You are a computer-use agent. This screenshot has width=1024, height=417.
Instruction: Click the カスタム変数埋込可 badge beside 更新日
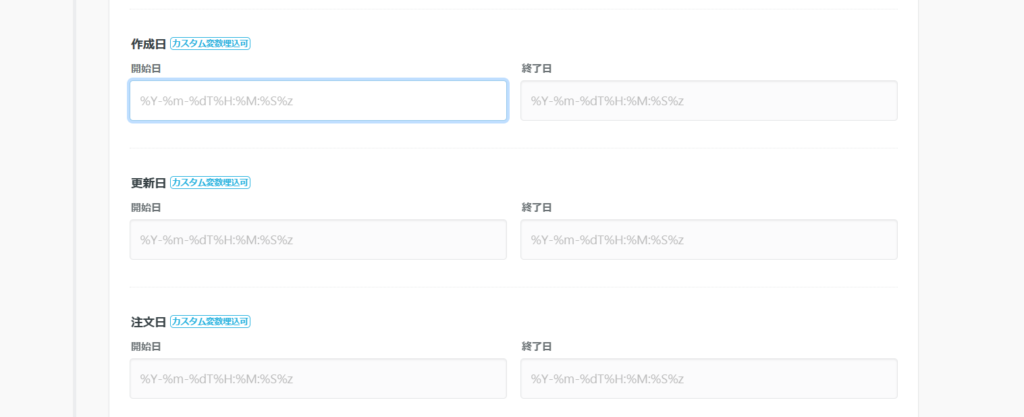tap(210, 183)
